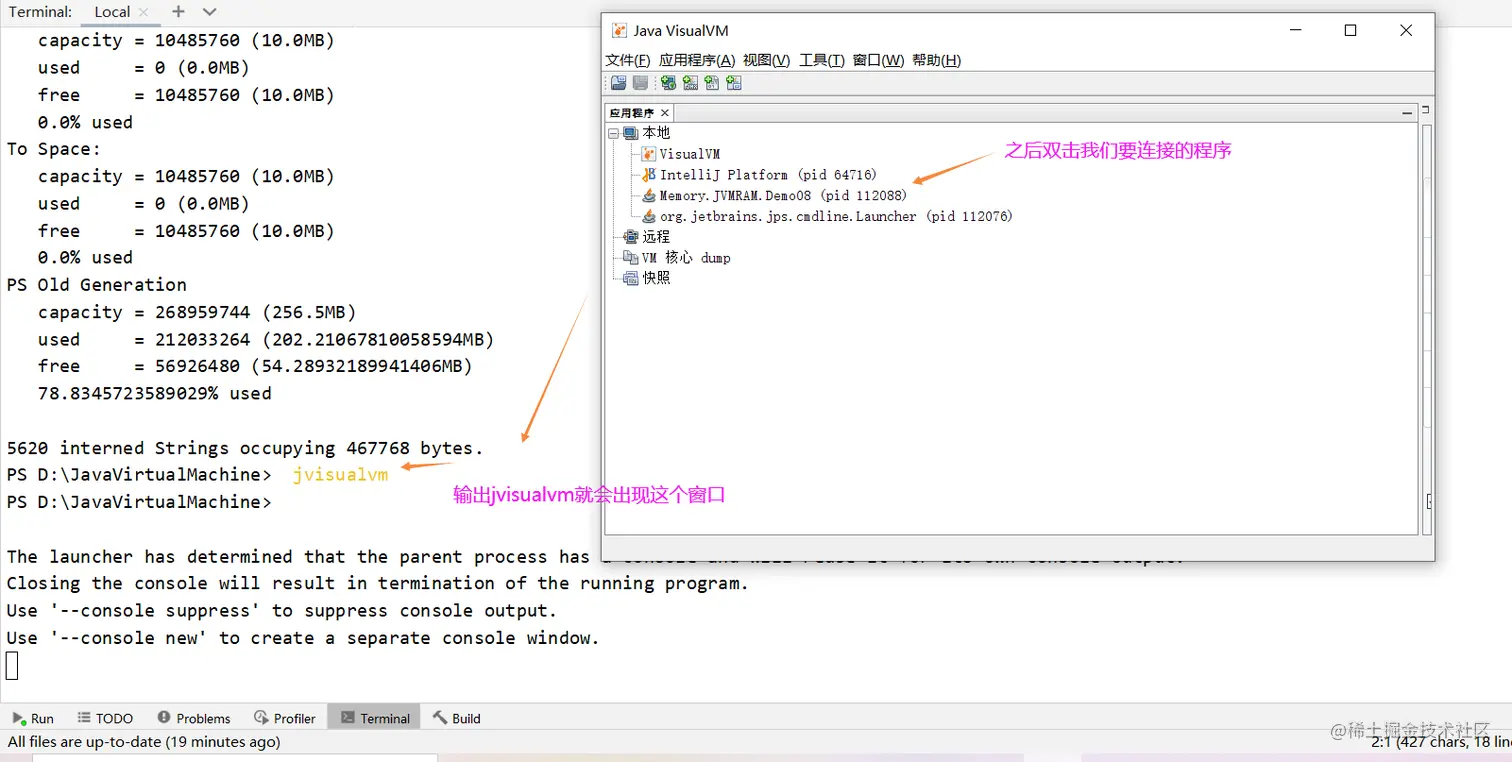Click the Add snapshot toolbar icon
Screen dimensions: 1512x762
[734, 83]
